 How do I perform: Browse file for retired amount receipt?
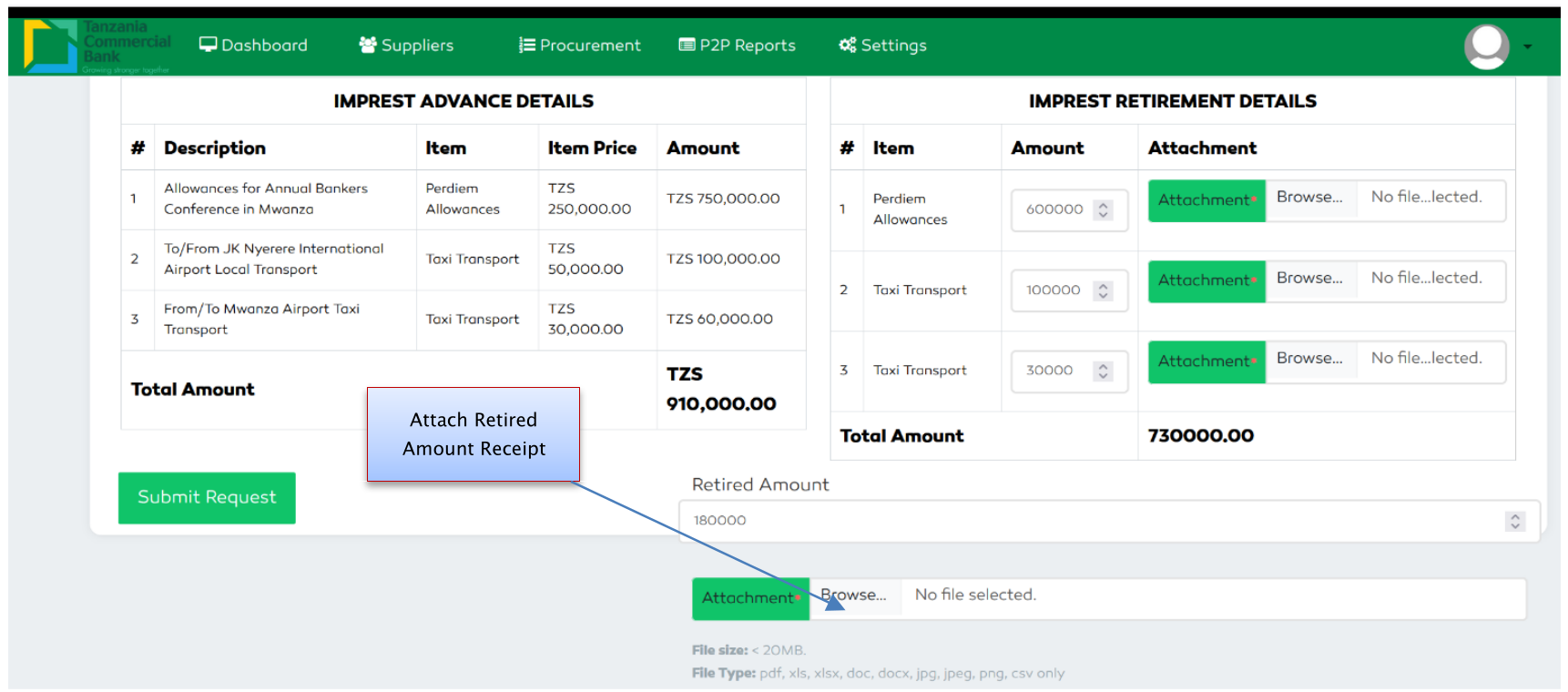pyautogui.click(x=854, y=595)
